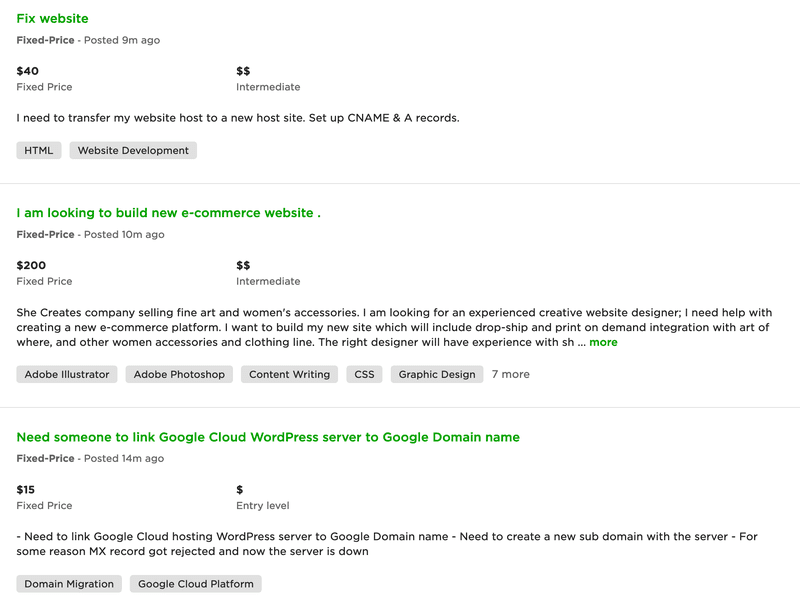800x611 pixels.
Task: Click the HTML skill tag
Action: click(39, 150)
